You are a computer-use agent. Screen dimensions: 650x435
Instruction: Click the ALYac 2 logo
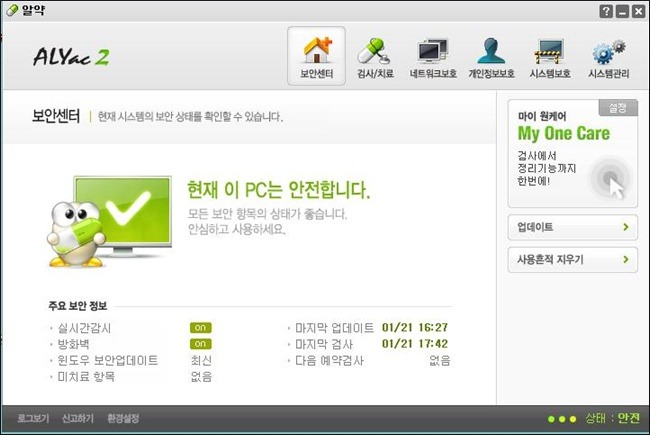[71, 57]
